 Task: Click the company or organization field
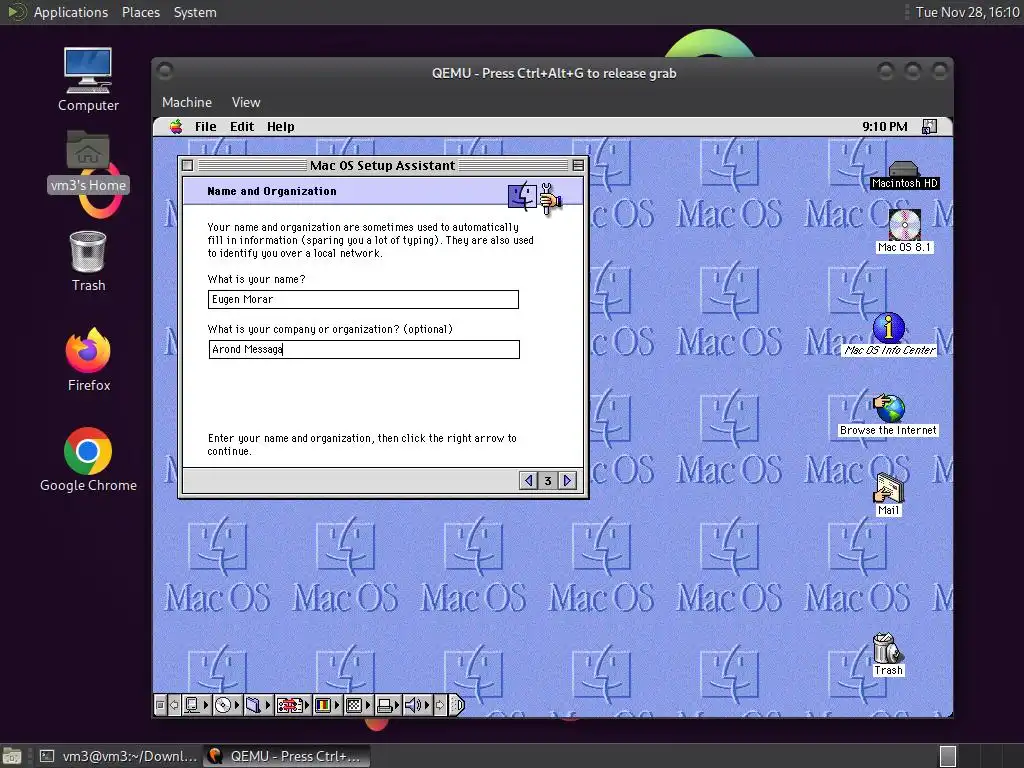pyautogui.click(x=364, y=349)
